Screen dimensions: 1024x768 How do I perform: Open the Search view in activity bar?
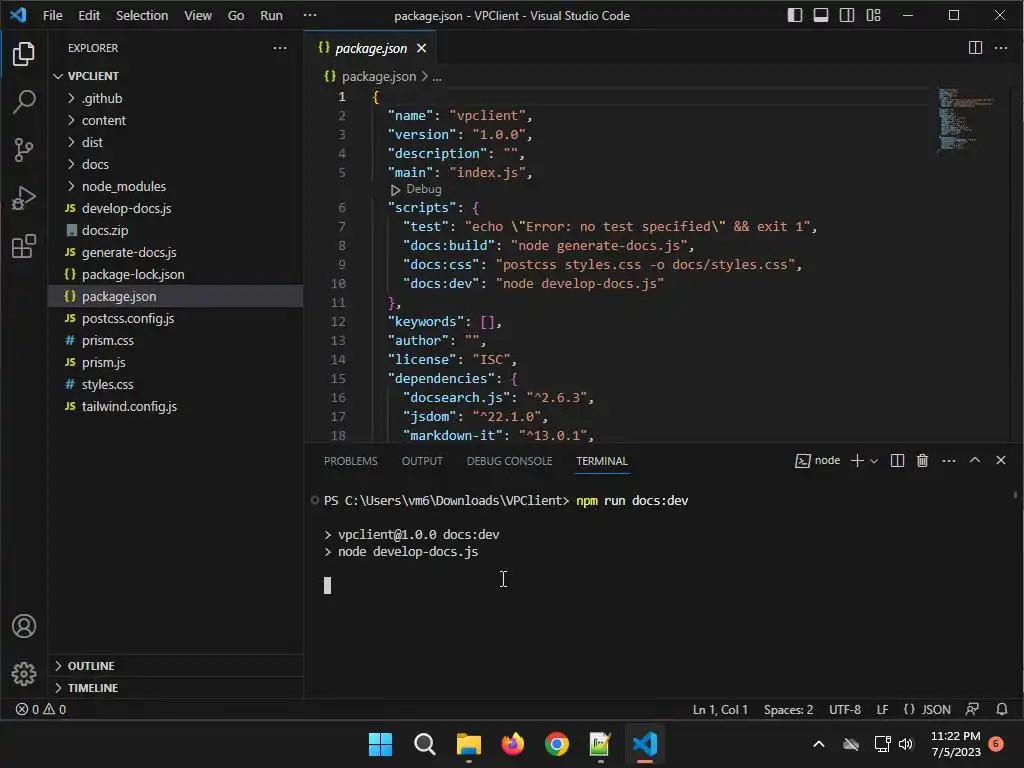[x=24, y=101]
